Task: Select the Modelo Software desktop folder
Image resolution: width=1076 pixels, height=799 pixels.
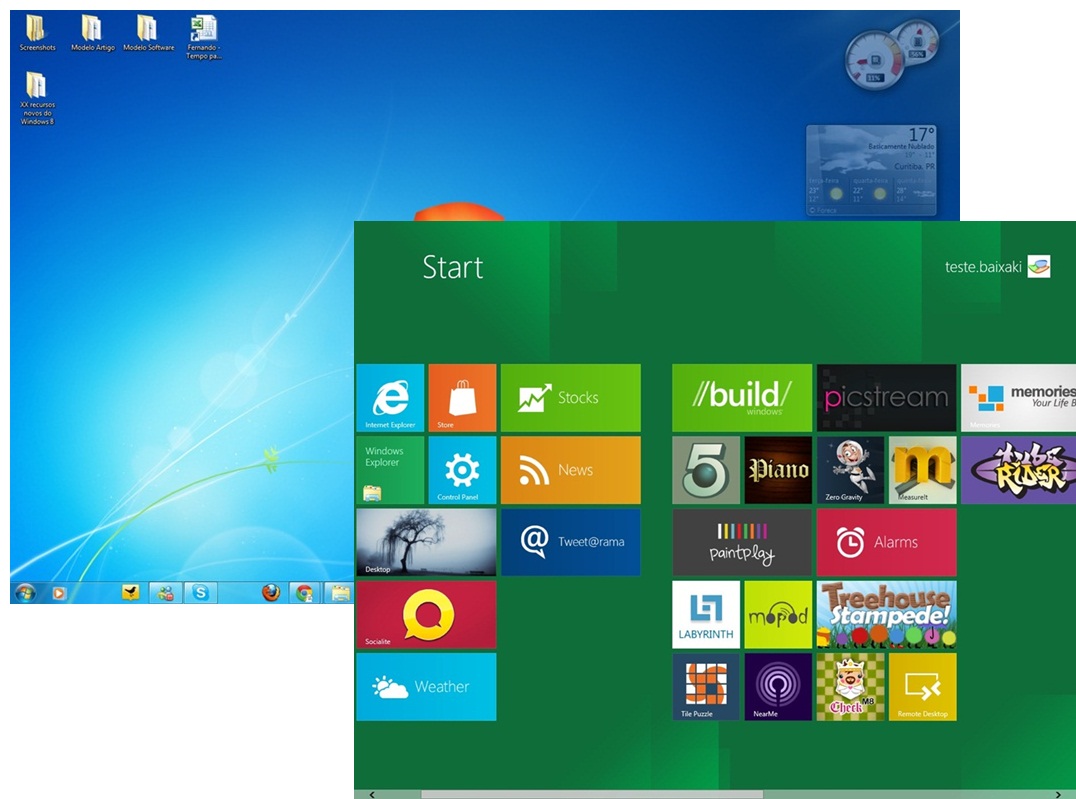Action: pyautogui.click(x=148, y=33)
